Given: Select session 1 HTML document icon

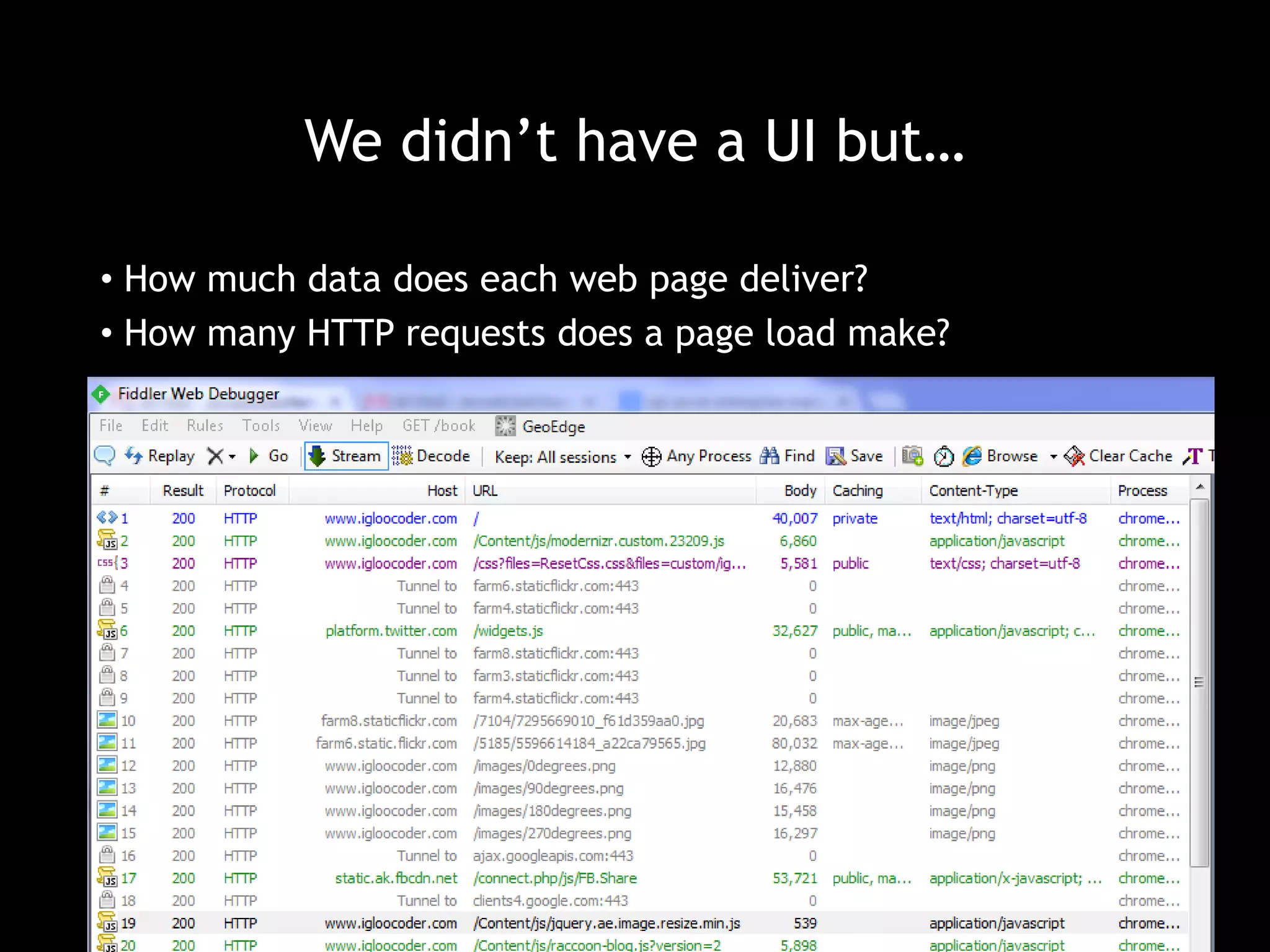Looking at the screenshot, I should (107, 517).
